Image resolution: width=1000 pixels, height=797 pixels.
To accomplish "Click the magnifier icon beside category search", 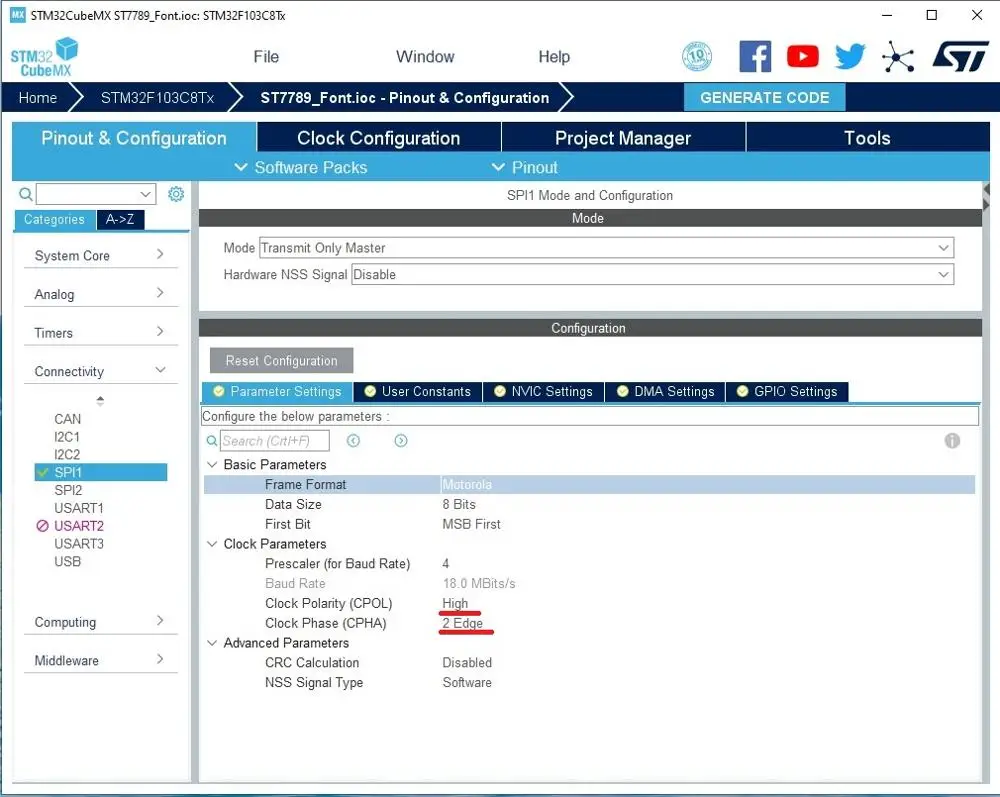I will pos(26,194).
